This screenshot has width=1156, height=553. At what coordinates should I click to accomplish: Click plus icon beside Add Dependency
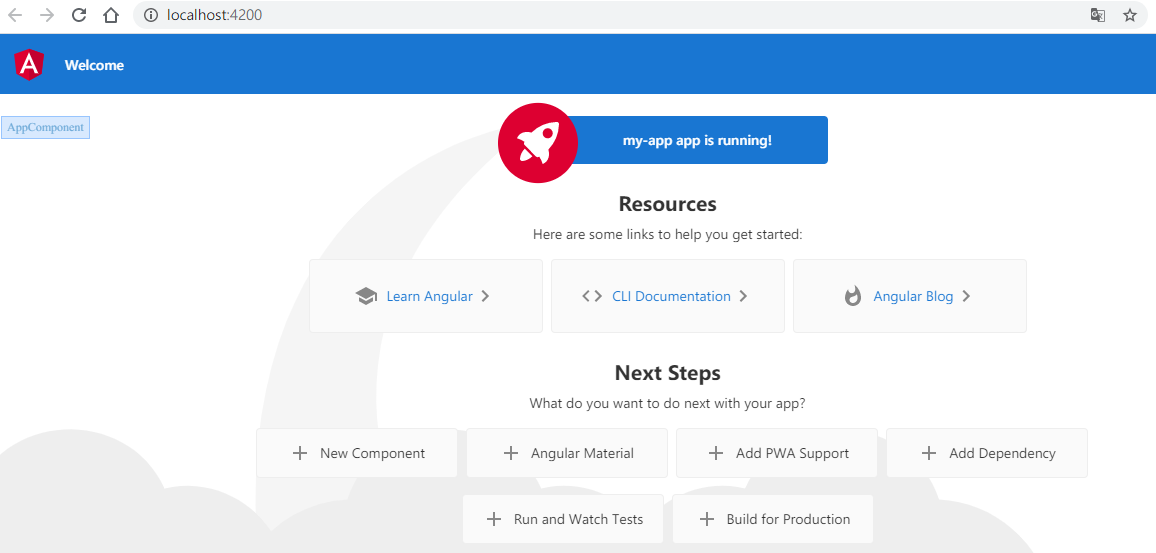click(930, 453)
